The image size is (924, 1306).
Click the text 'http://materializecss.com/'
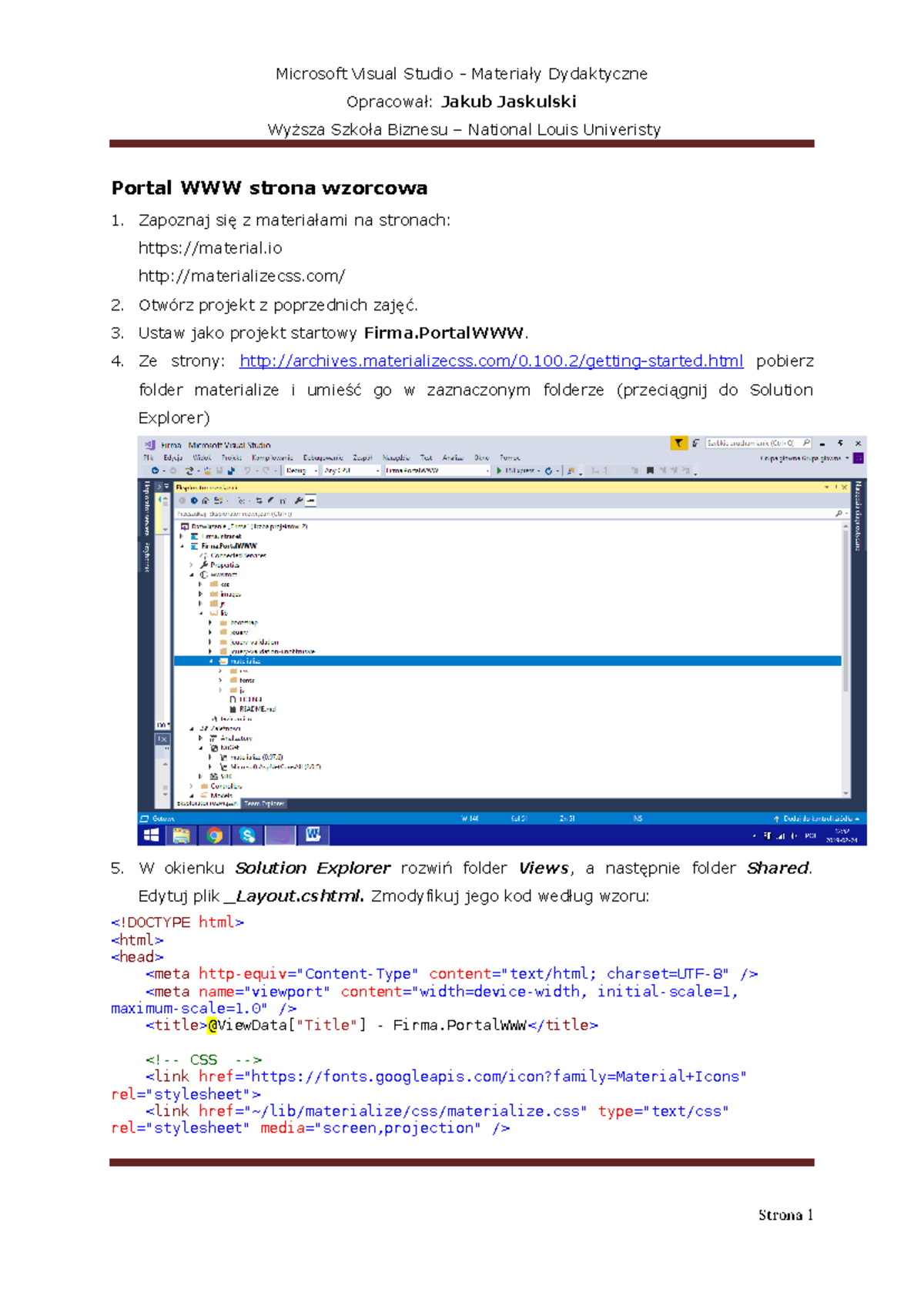coord(242,276)
